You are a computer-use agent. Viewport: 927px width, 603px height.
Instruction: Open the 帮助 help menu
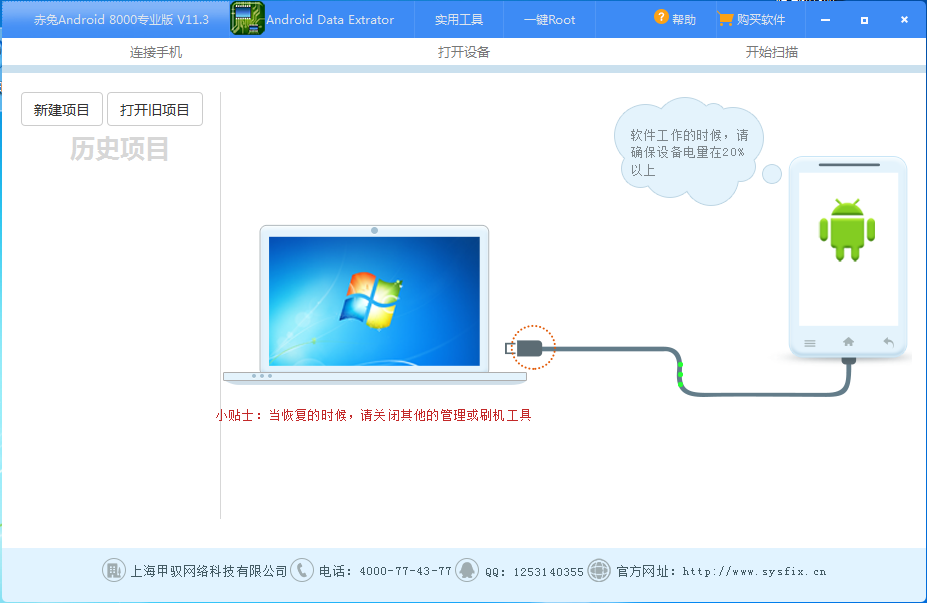click(x=684, y=20)
